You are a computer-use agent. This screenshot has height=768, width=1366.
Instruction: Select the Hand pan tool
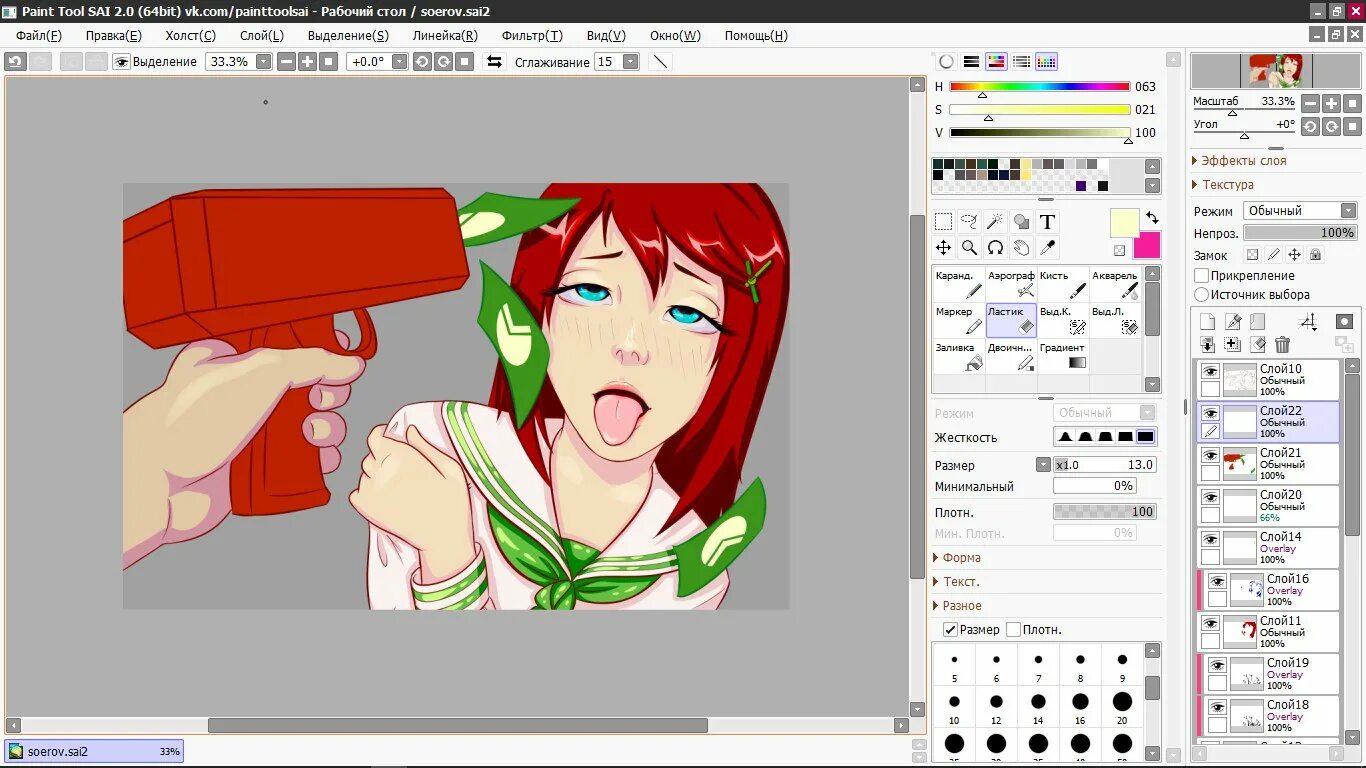(1021, 248)
